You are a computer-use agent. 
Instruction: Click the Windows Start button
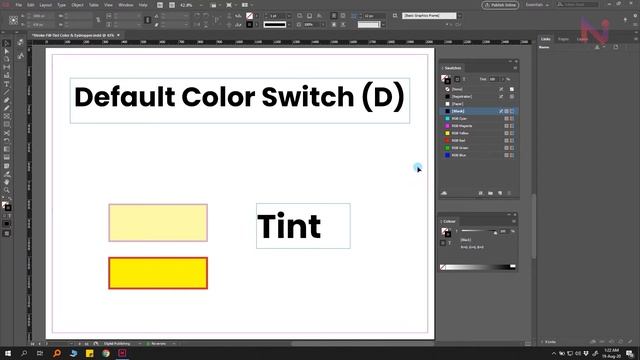coord(7,353)
